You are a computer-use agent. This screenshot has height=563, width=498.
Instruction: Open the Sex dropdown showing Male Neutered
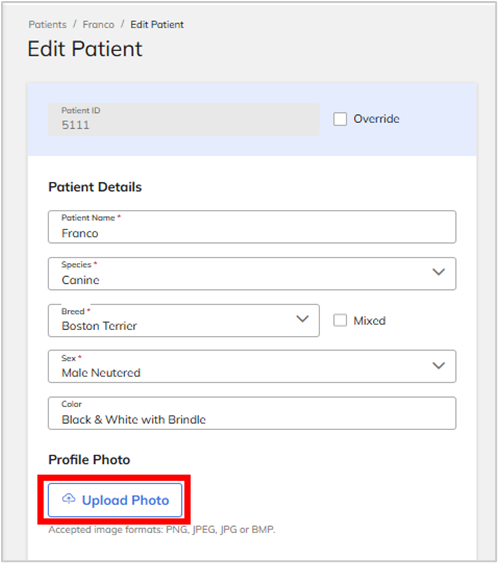(252, 367)
